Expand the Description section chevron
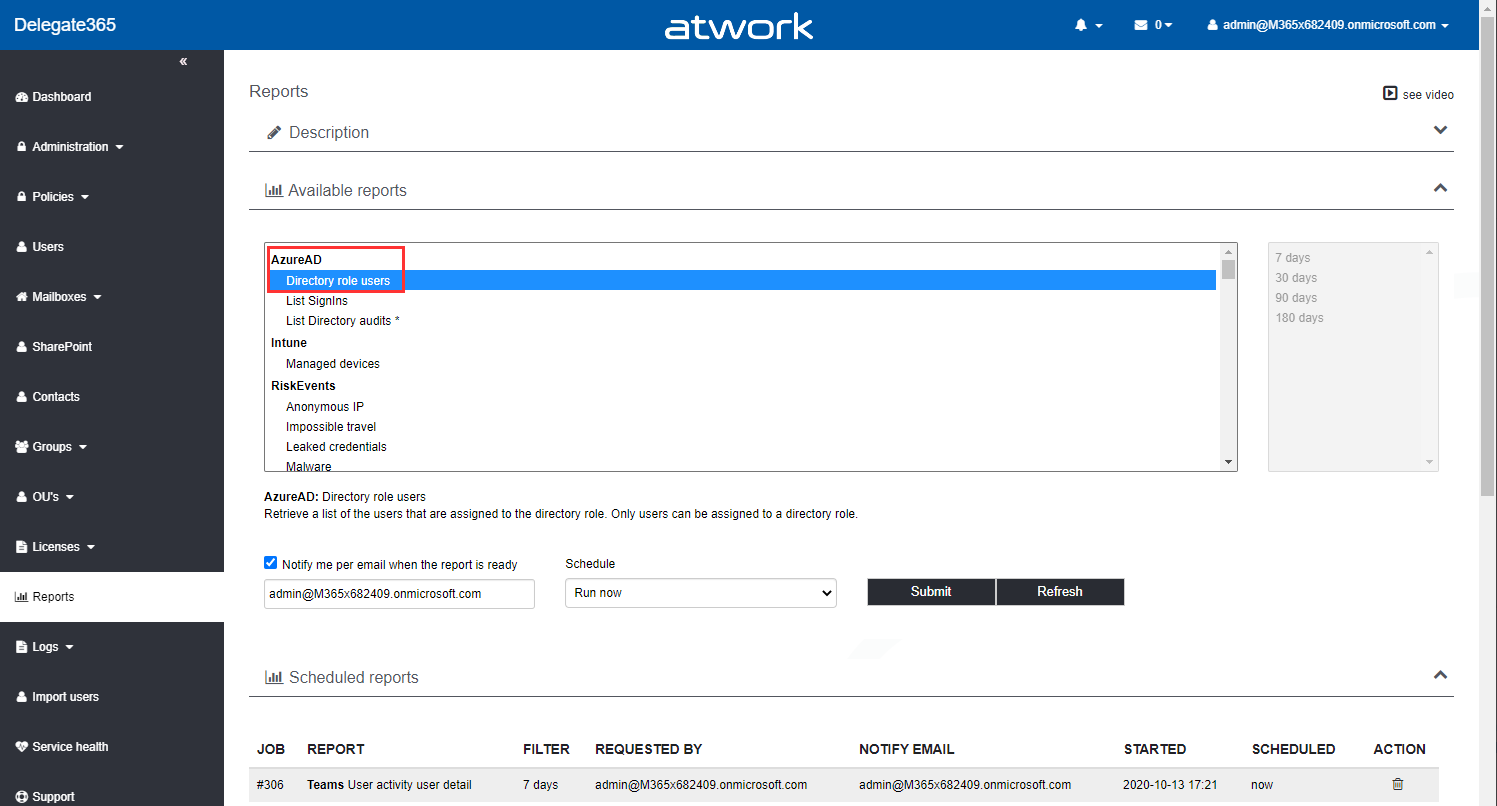The height and width of the screenshot is (806, 1497). click(x=1441, y=130)
